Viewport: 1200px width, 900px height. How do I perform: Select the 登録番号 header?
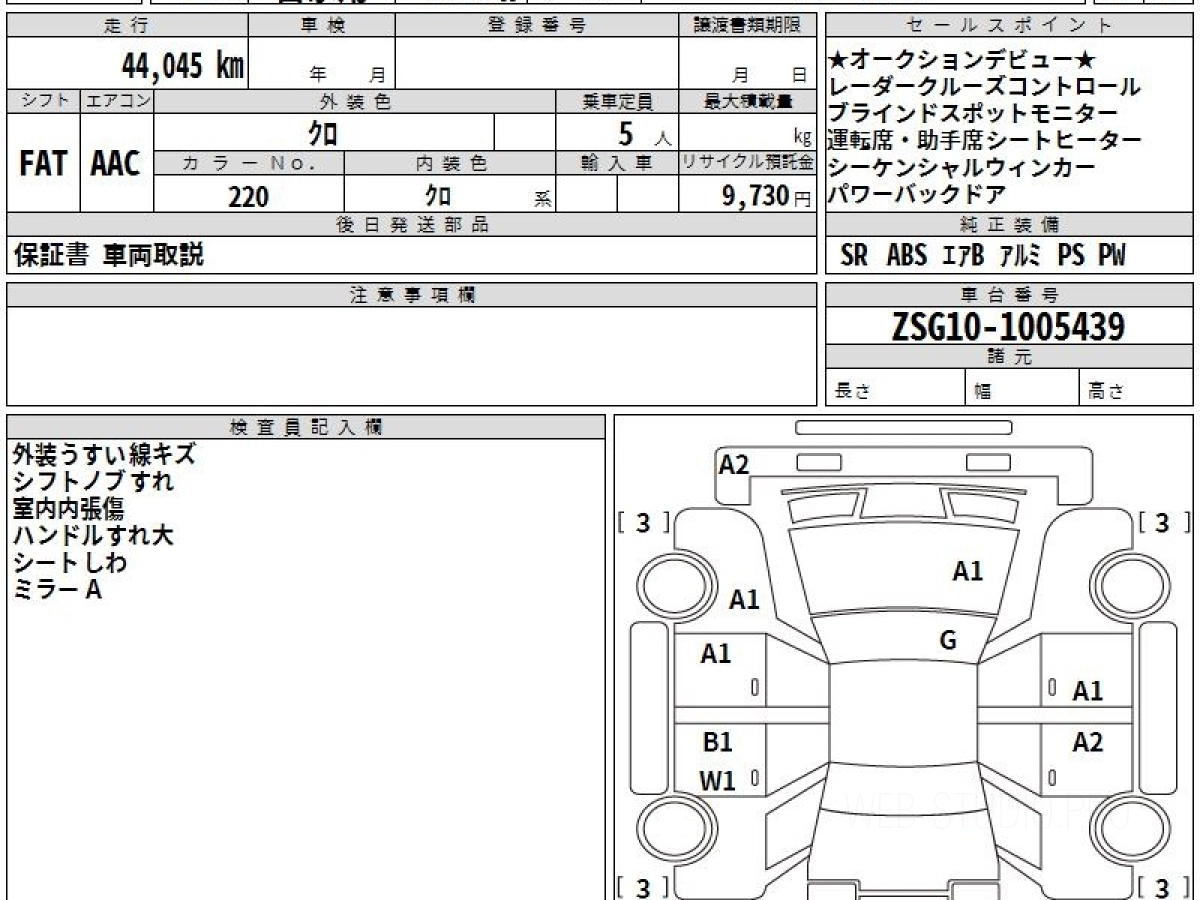click(x=536, y=26)
